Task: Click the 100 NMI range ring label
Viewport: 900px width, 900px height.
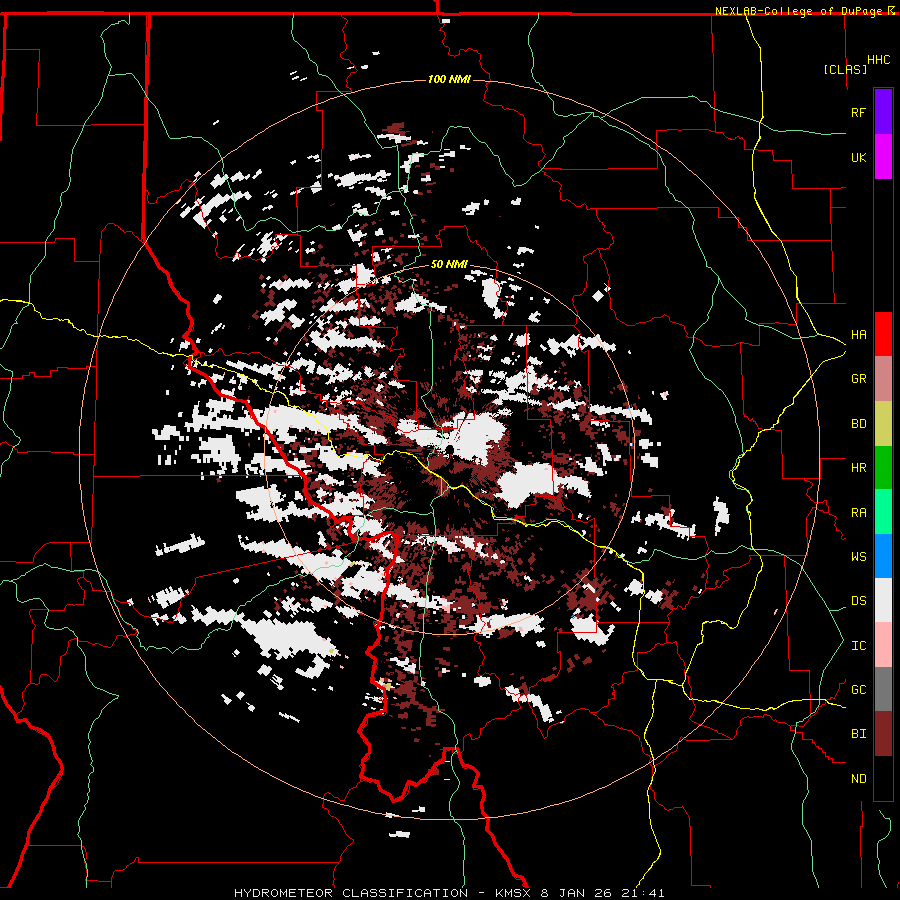Action: [x=449, y=79]
